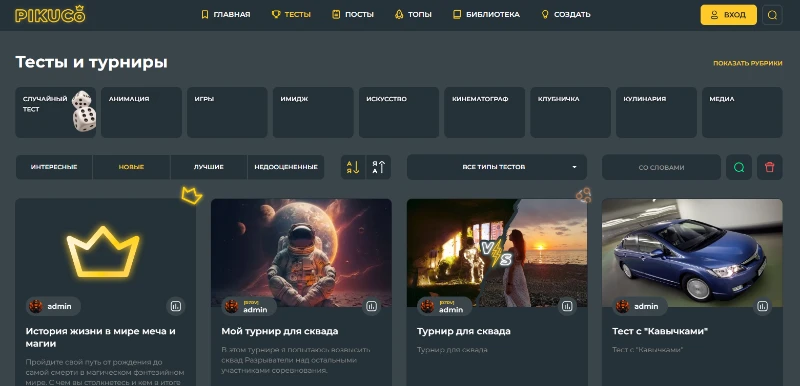Open Случайный тест category tile

click(56, 112)
